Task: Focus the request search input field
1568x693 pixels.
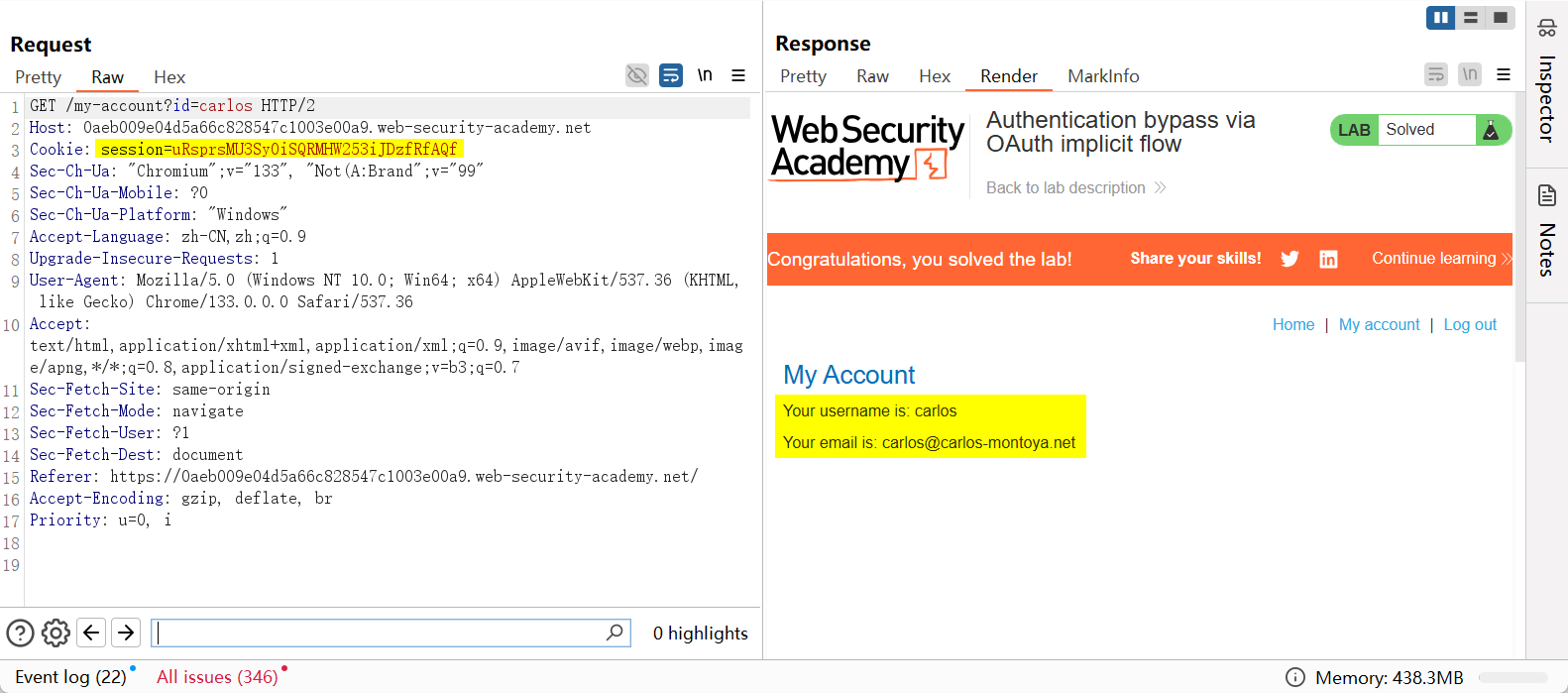Action: (382, 633)
